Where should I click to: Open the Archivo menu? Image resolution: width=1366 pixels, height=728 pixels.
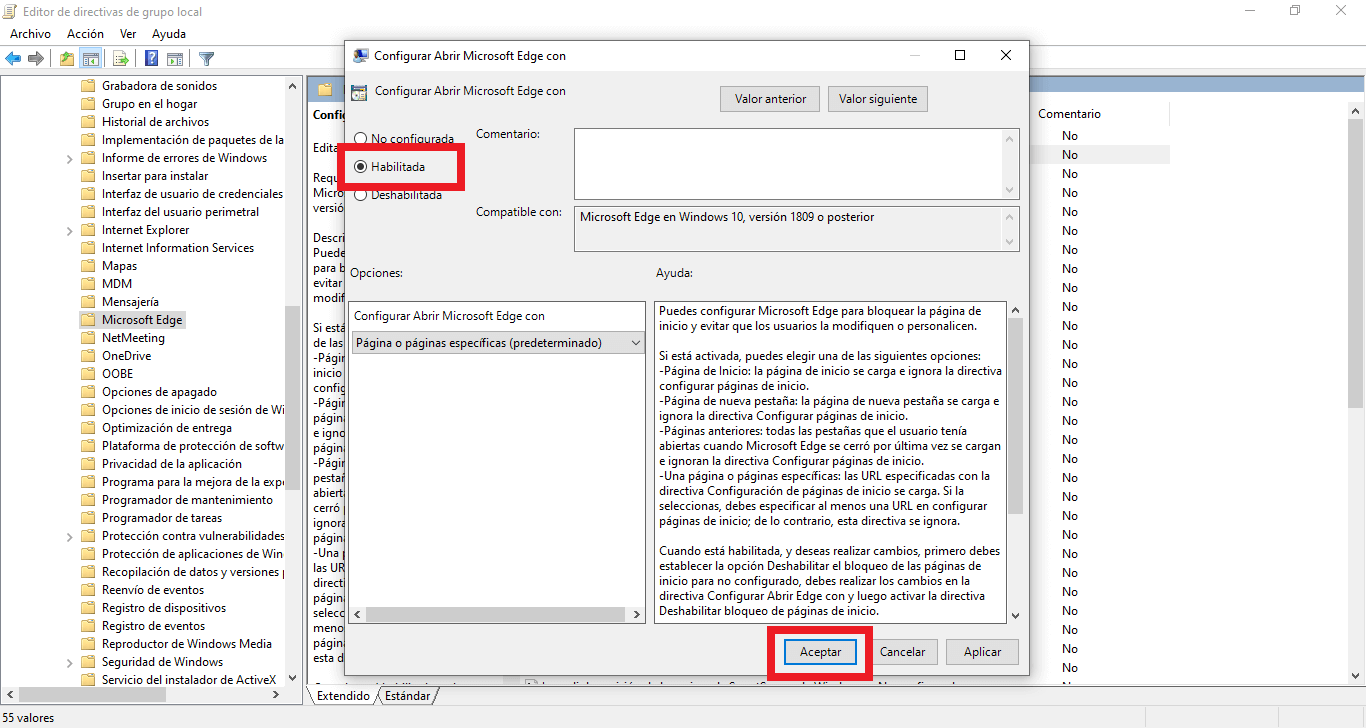click(x=30, y=34)
